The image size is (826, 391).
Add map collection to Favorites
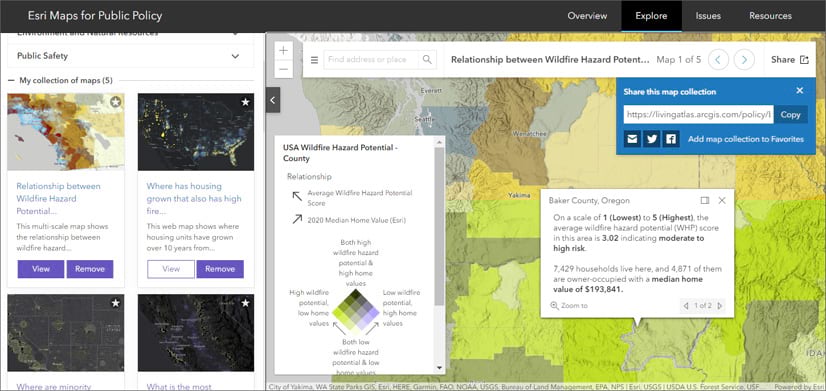pos(746,139)
